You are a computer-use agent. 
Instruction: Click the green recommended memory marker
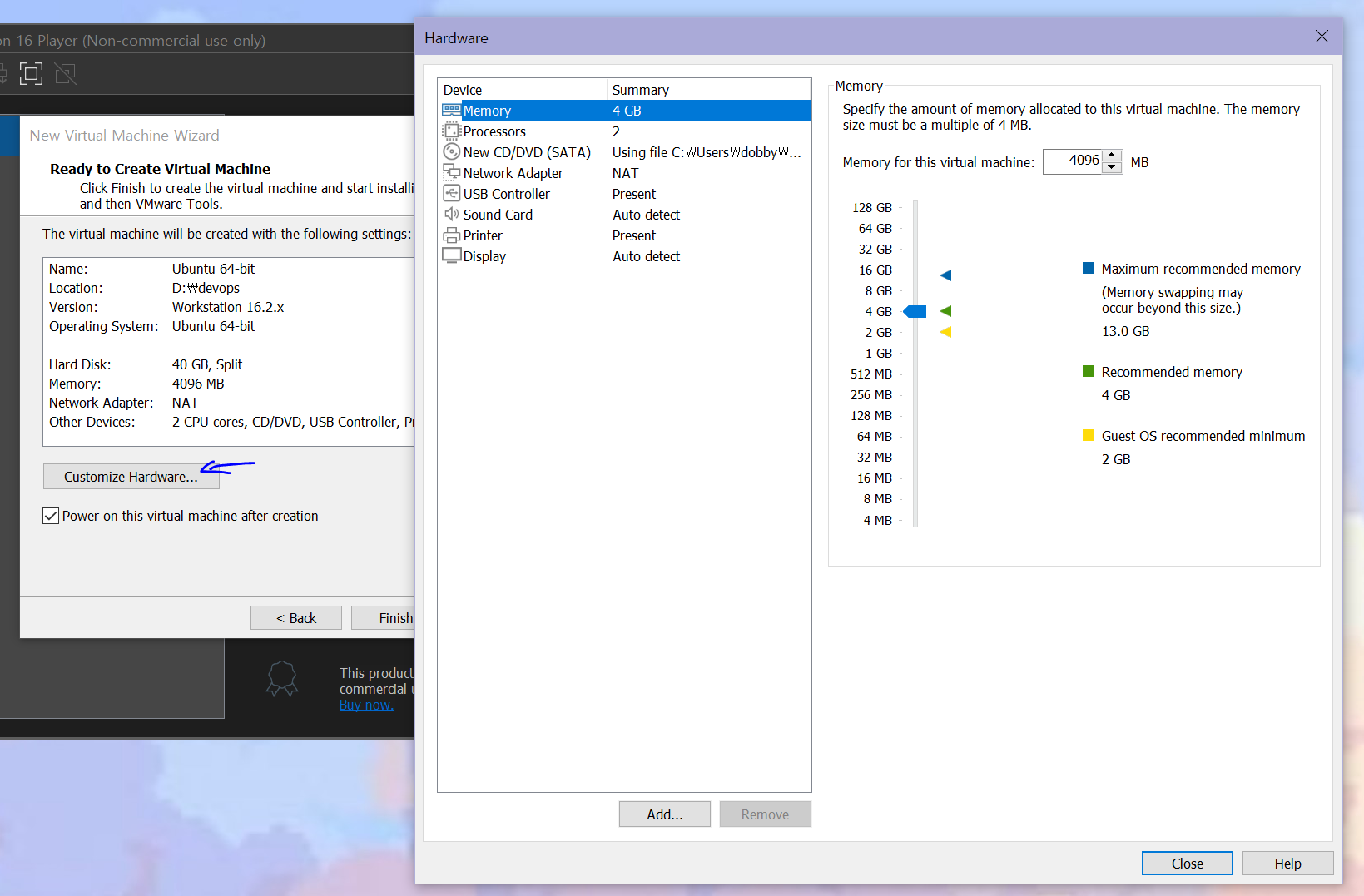point(945,311)
